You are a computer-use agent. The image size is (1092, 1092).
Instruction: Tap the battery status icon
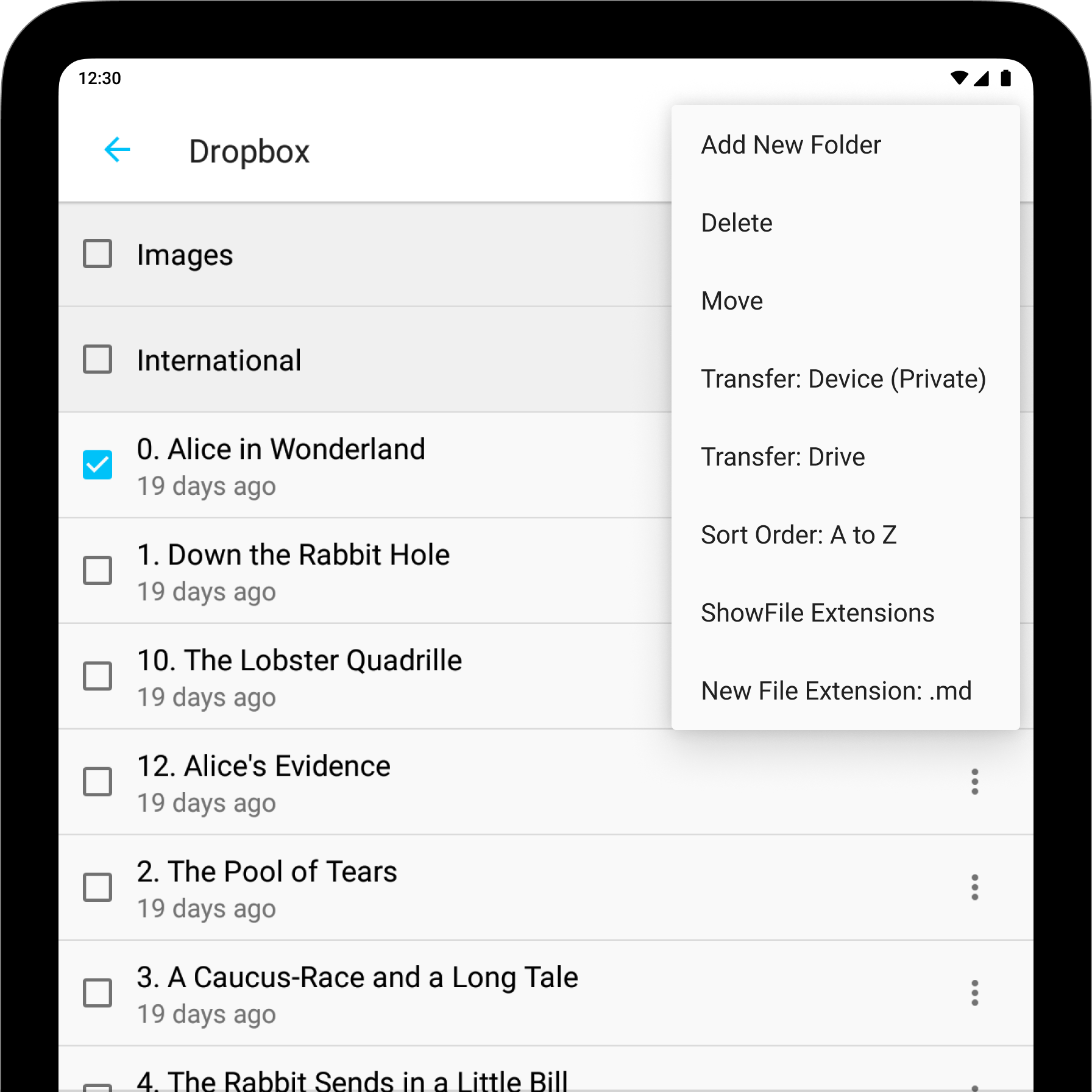coord(1005,78)
